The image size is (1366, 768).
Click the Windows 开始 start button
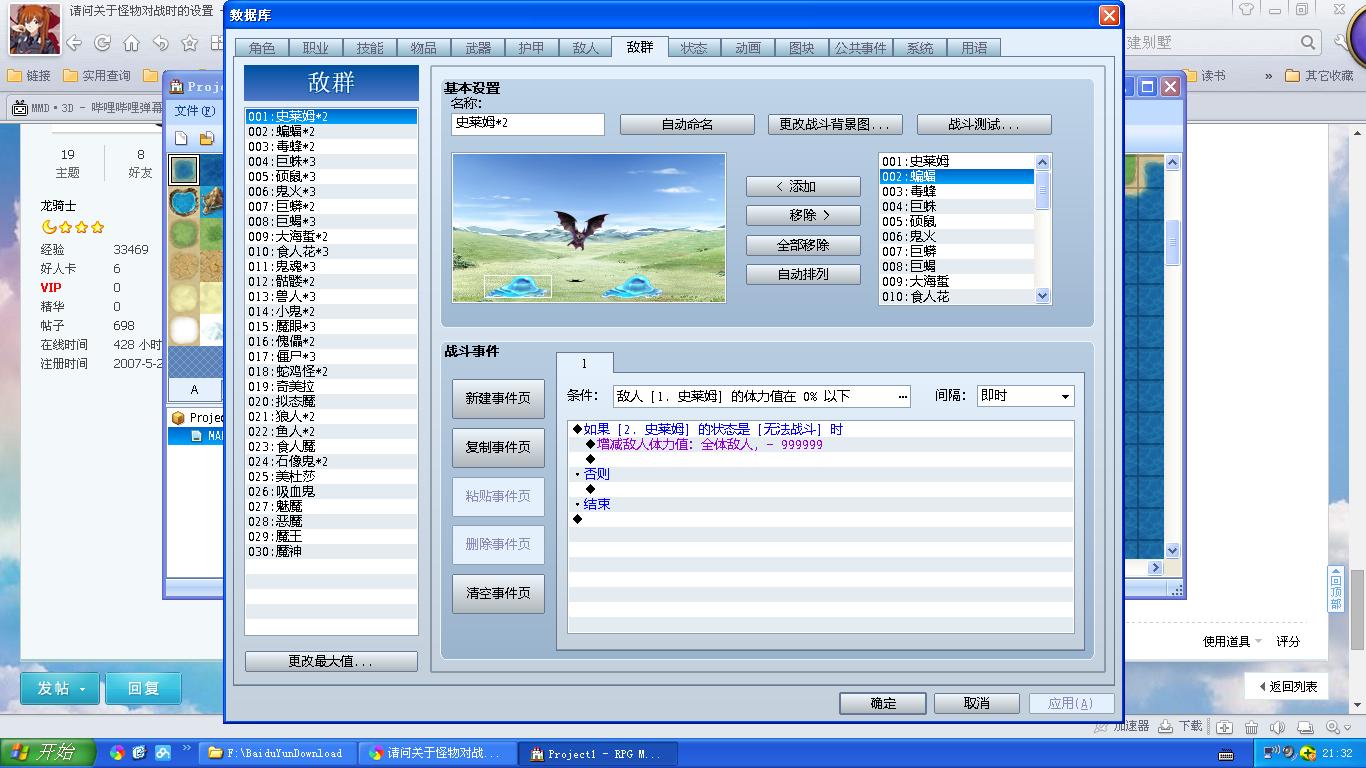point(48,753)
